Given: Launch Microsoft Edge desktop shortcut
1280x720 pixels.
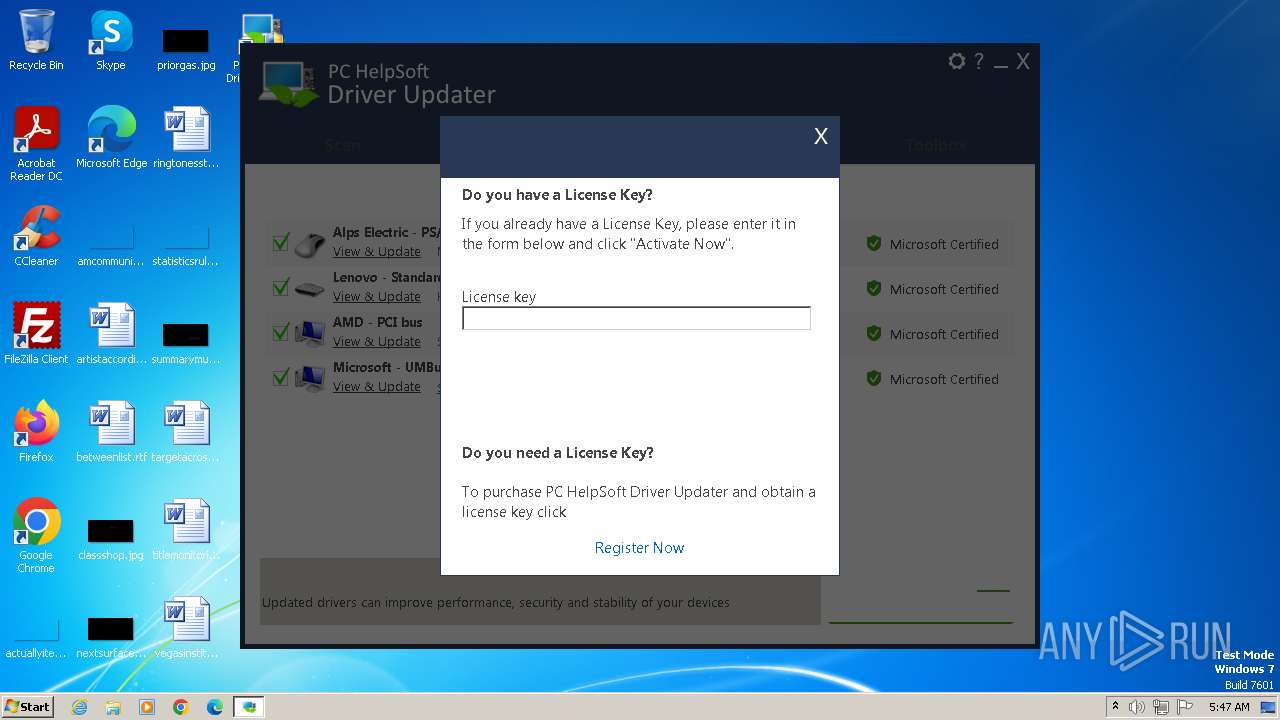Looking at the screenshot, I should pyautogui.click(x=111, y=138).
